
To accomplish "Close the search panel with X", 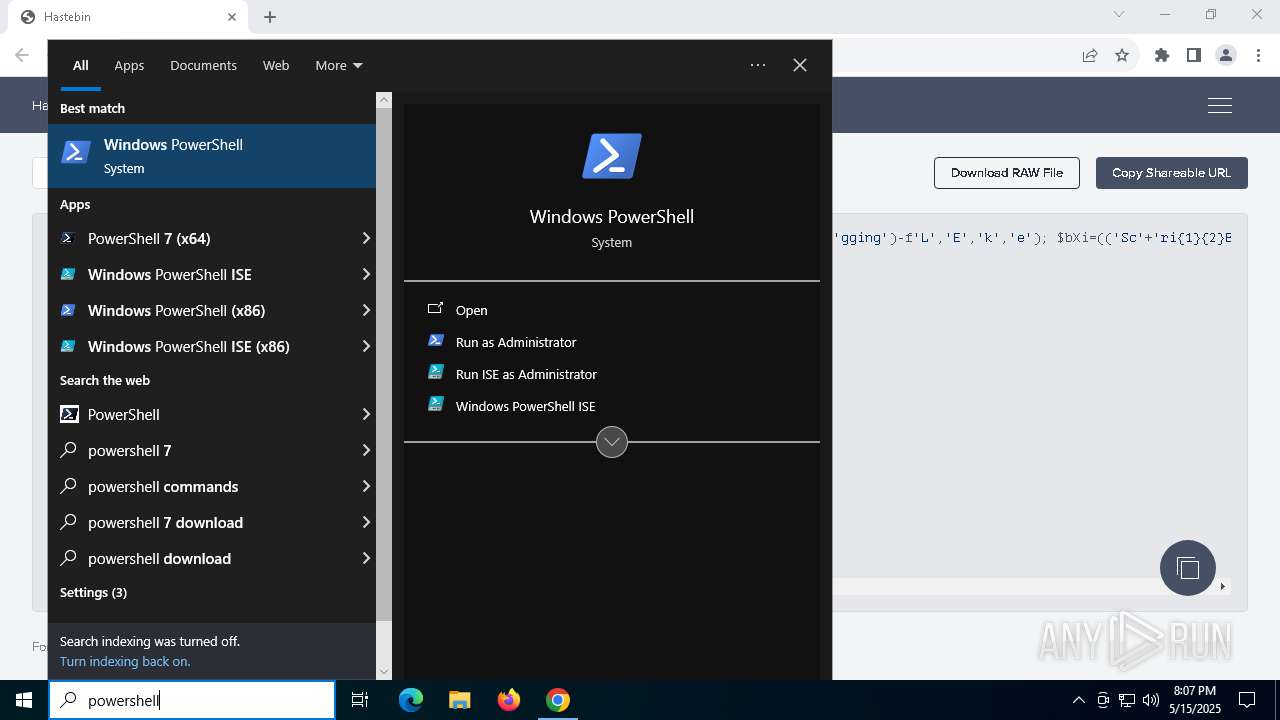I will click(800, 65).
